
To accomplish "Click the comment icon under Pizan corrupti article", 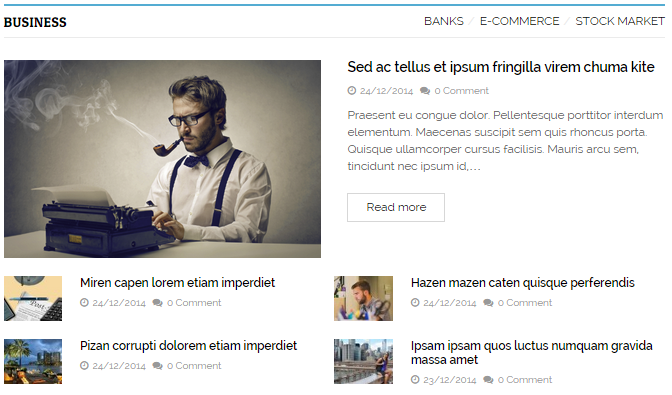I will coord(157,366).
